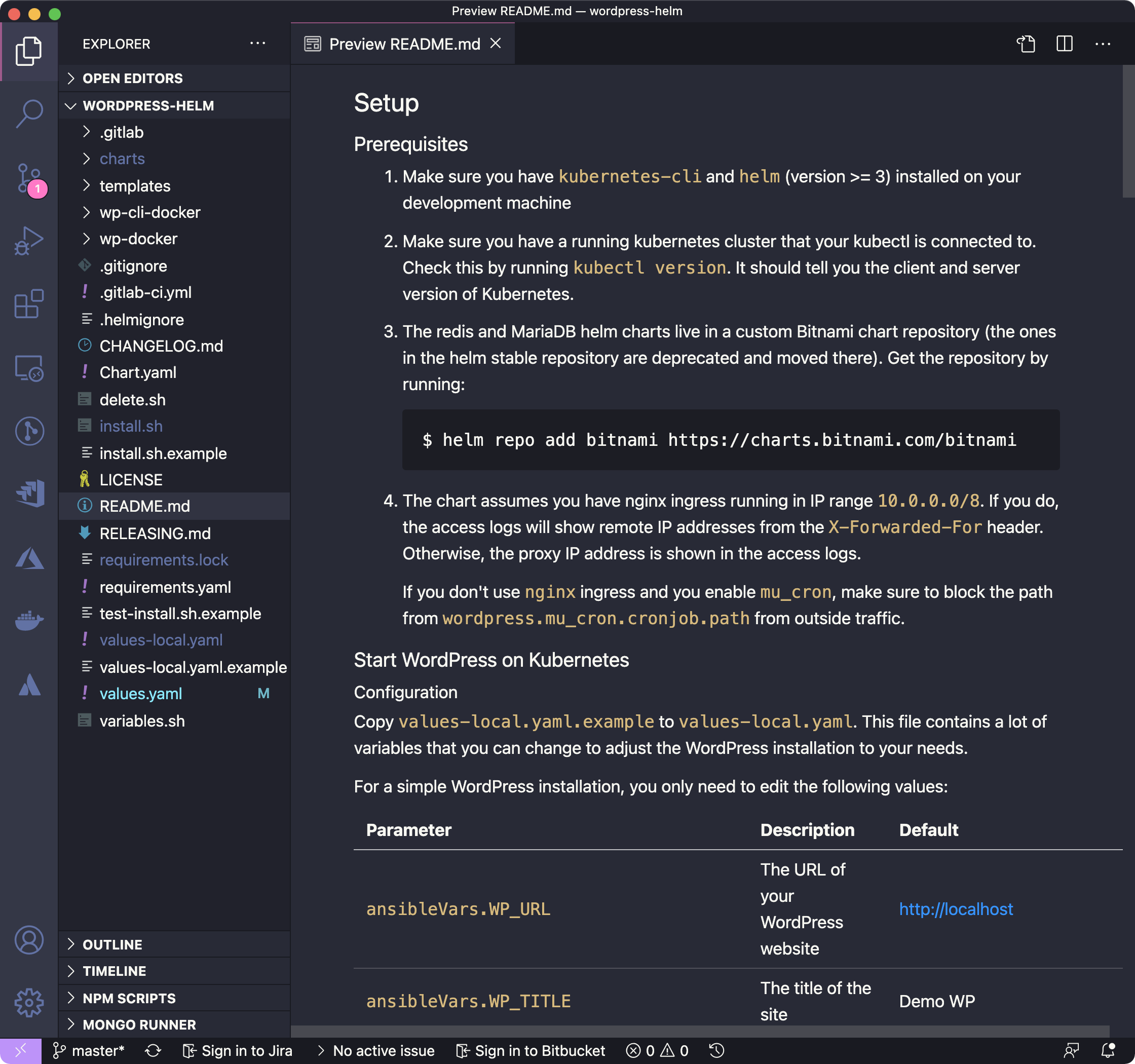Select README.md in the file tree
The image size is (1135, 1064).
pyautogui.click(x=175, y=506)
